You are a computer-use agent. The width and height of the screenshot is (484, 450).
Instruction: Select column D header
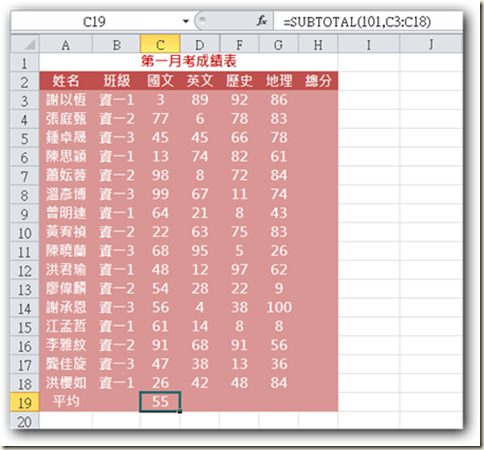(x=200, y=44)
